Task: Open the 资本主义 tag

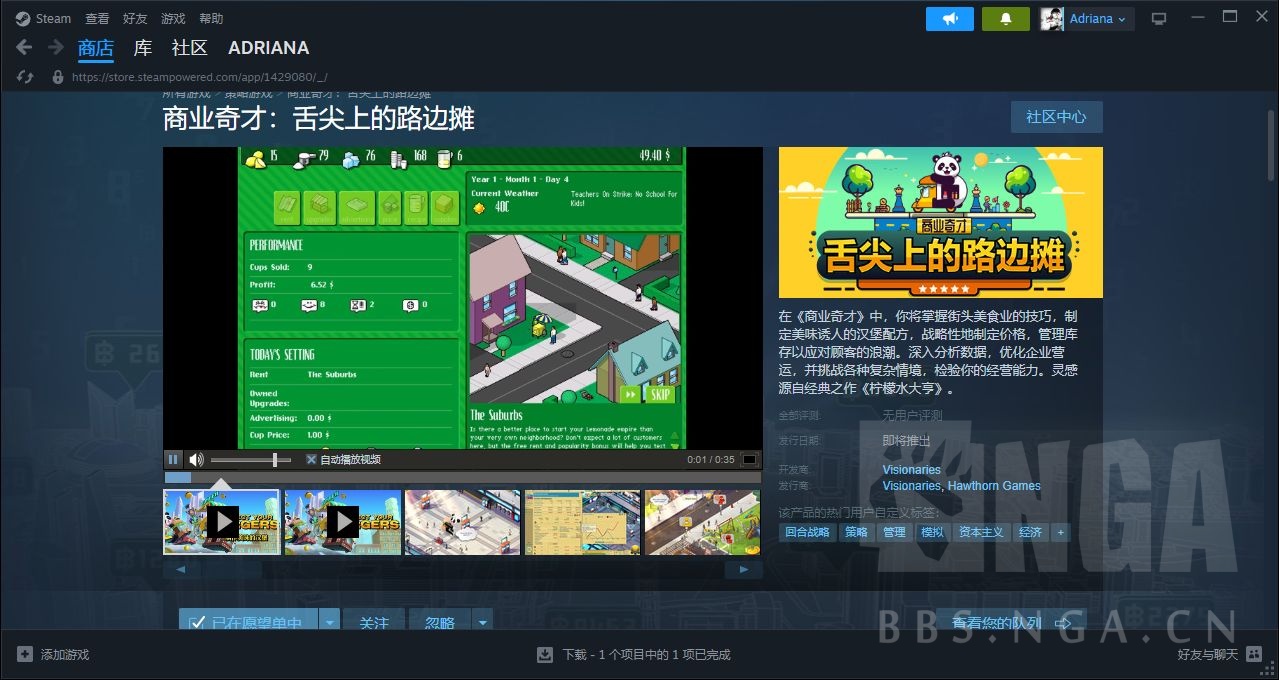Action: tap(981, 532)
